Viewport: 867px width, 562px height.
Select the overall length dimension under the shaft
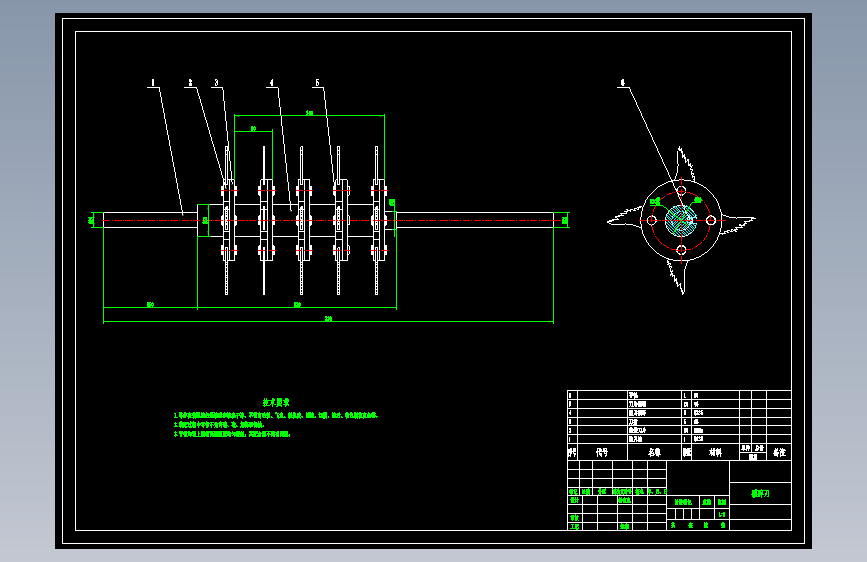click(328, 319)
